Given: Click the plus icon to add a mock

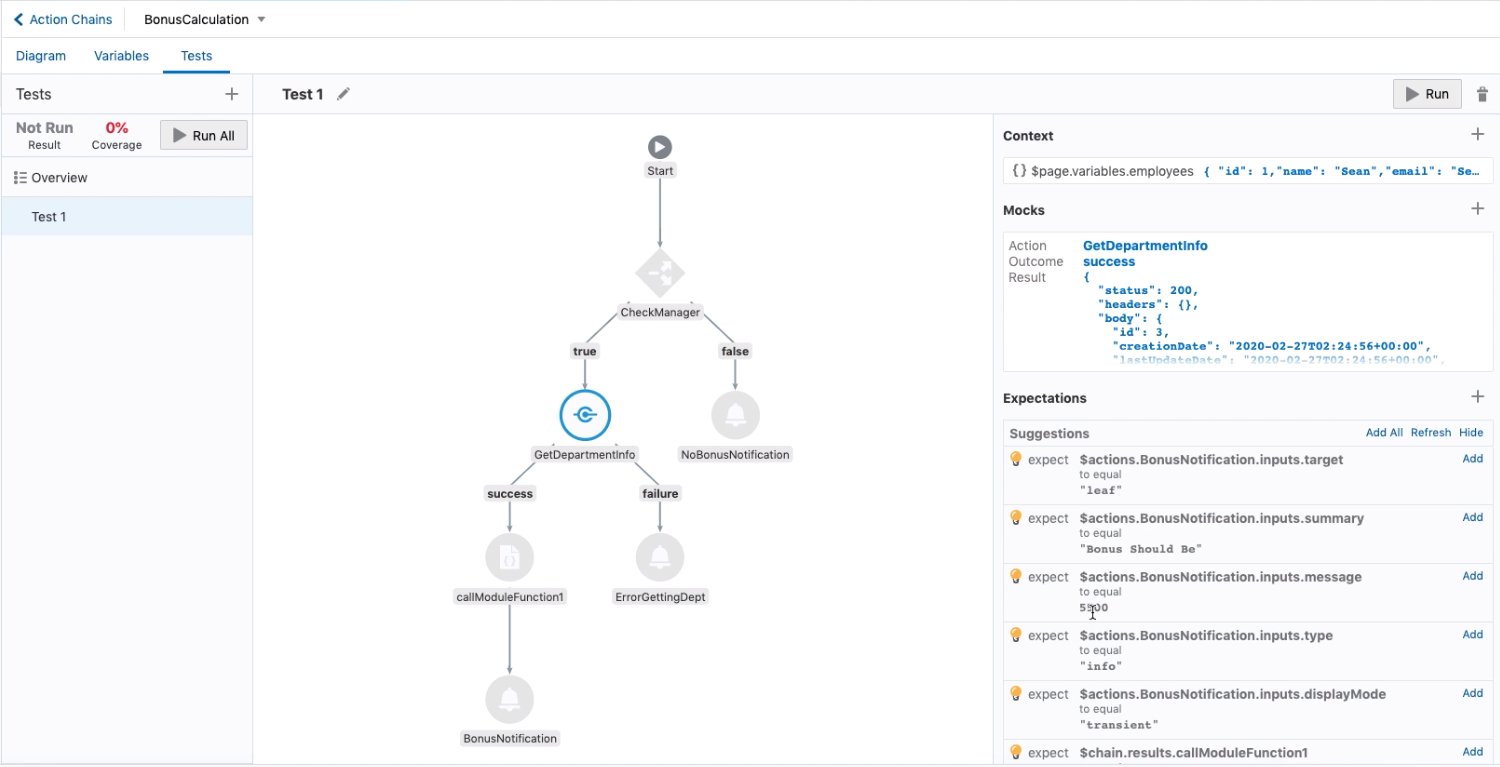Looking at the screenshot, I should (1478, 208).
